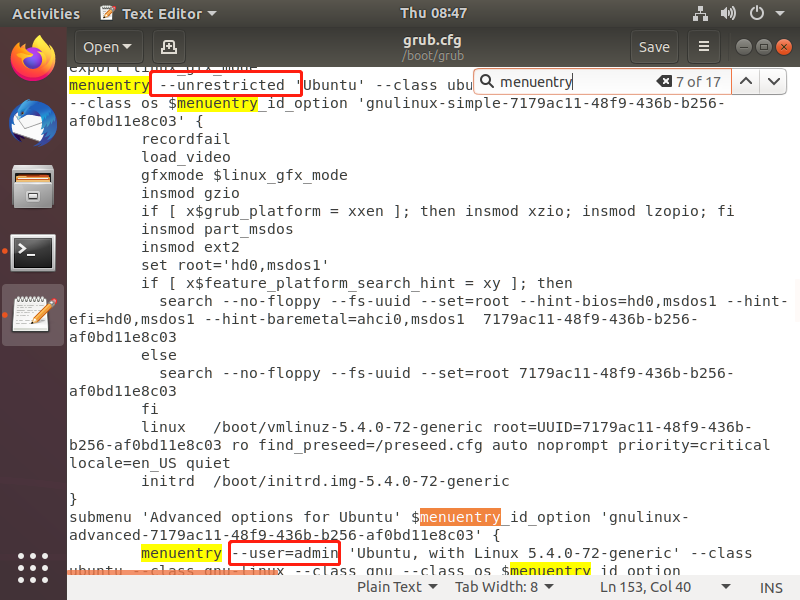This screenshot has height=600, width=800.
Task: Click the insmod ext2 line
Action: [x=190, y=247]
